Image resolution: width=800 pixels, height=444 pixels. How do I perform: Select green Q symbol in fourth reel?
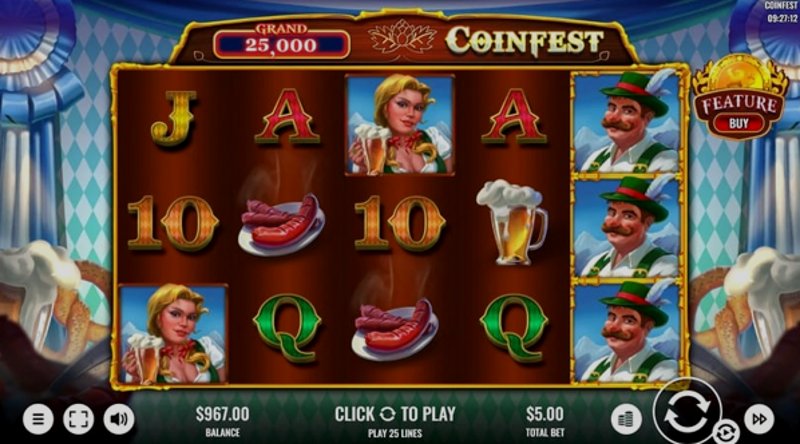pos(514,327)
